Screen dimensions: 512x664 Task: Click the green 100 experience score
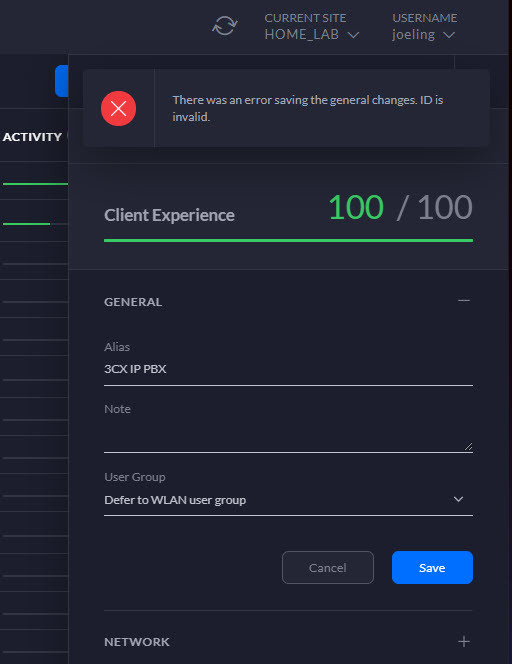pyautogui.click(x=356, y=208)
